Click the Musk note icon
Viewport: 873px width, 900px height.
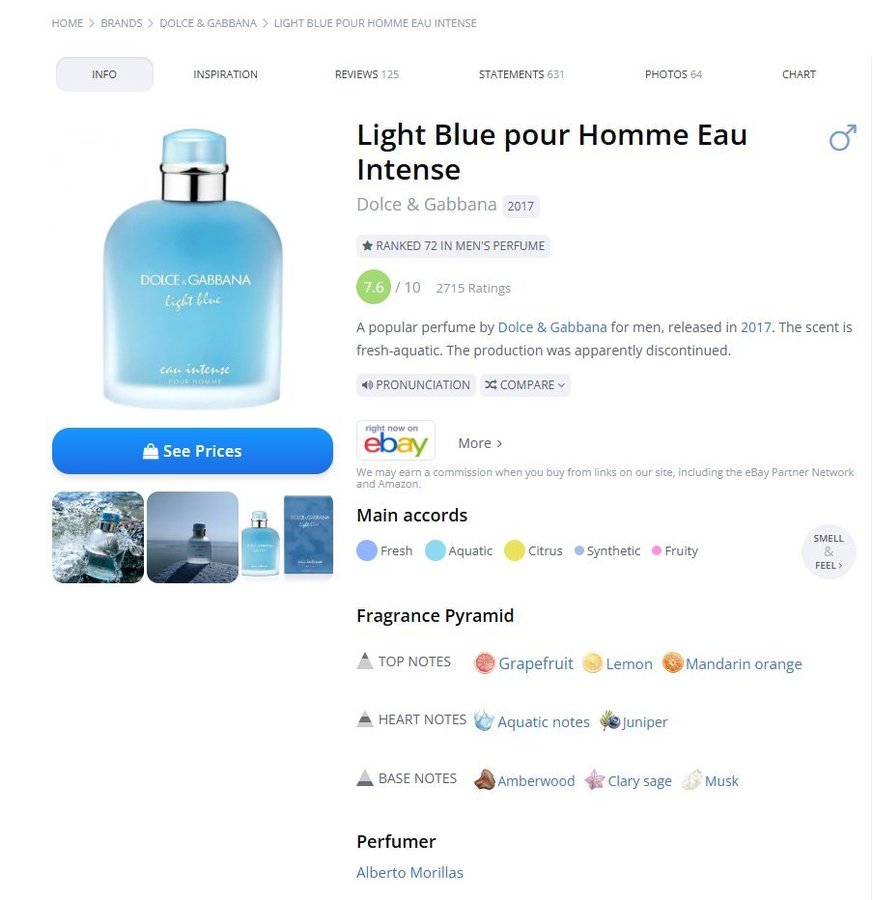692,780
